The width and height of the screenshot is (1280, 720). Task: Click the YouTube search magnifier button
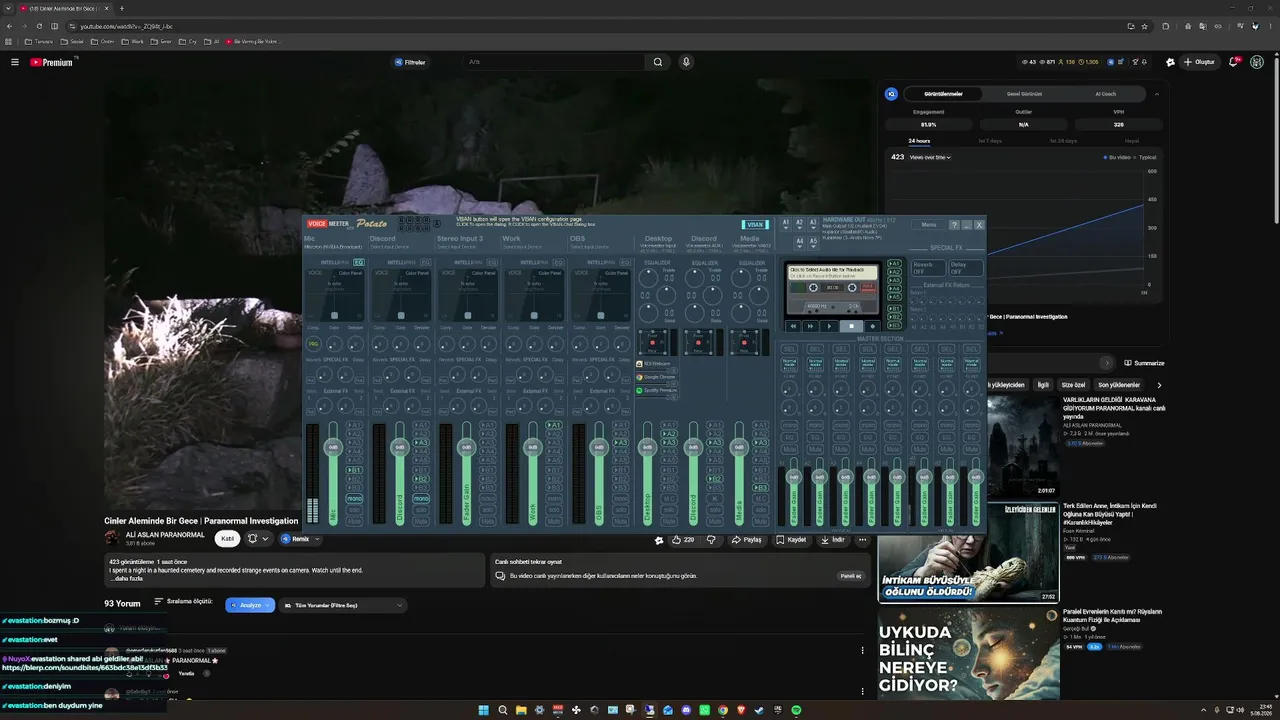click(658, 62)
